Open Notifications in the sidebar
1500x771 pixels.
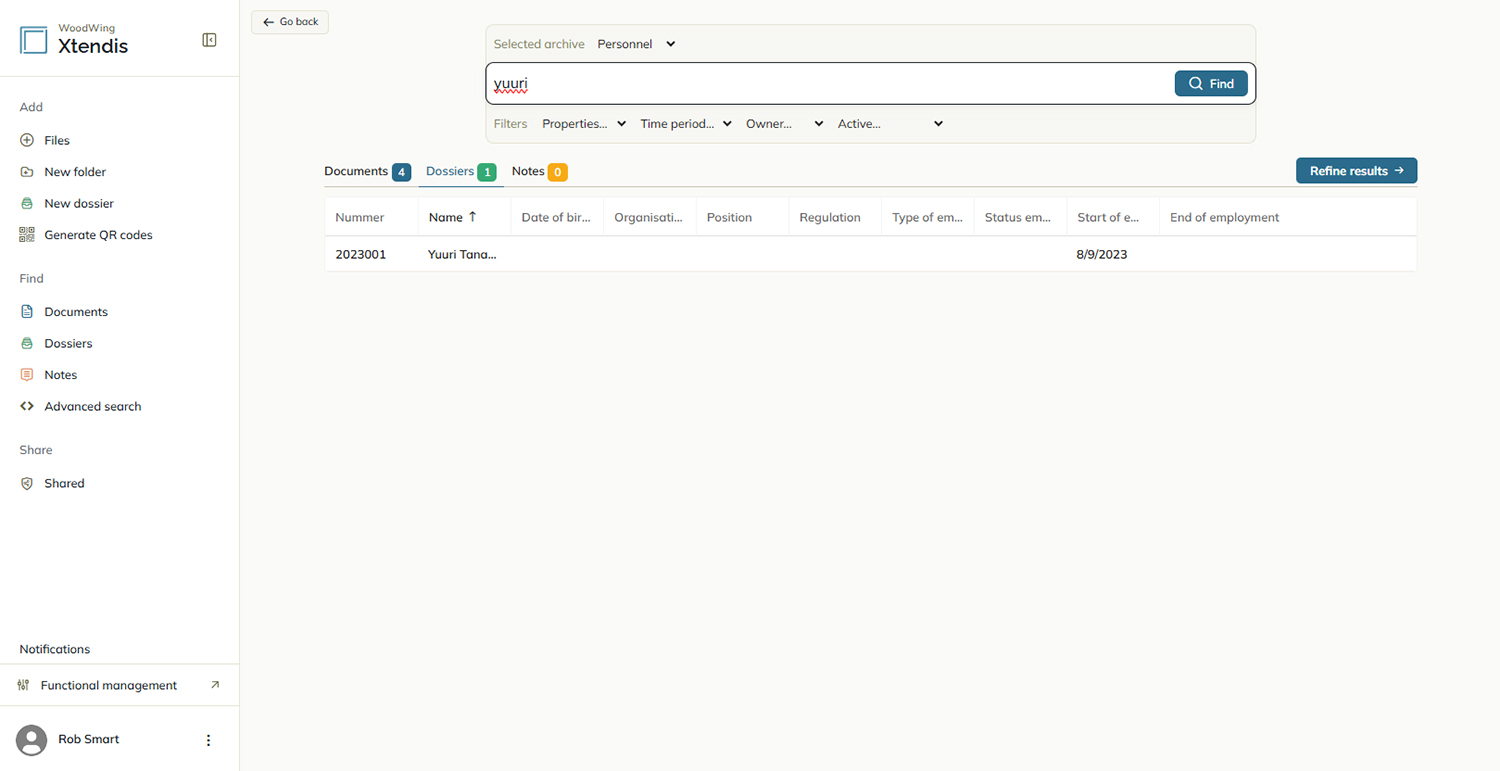click(55, 649)
